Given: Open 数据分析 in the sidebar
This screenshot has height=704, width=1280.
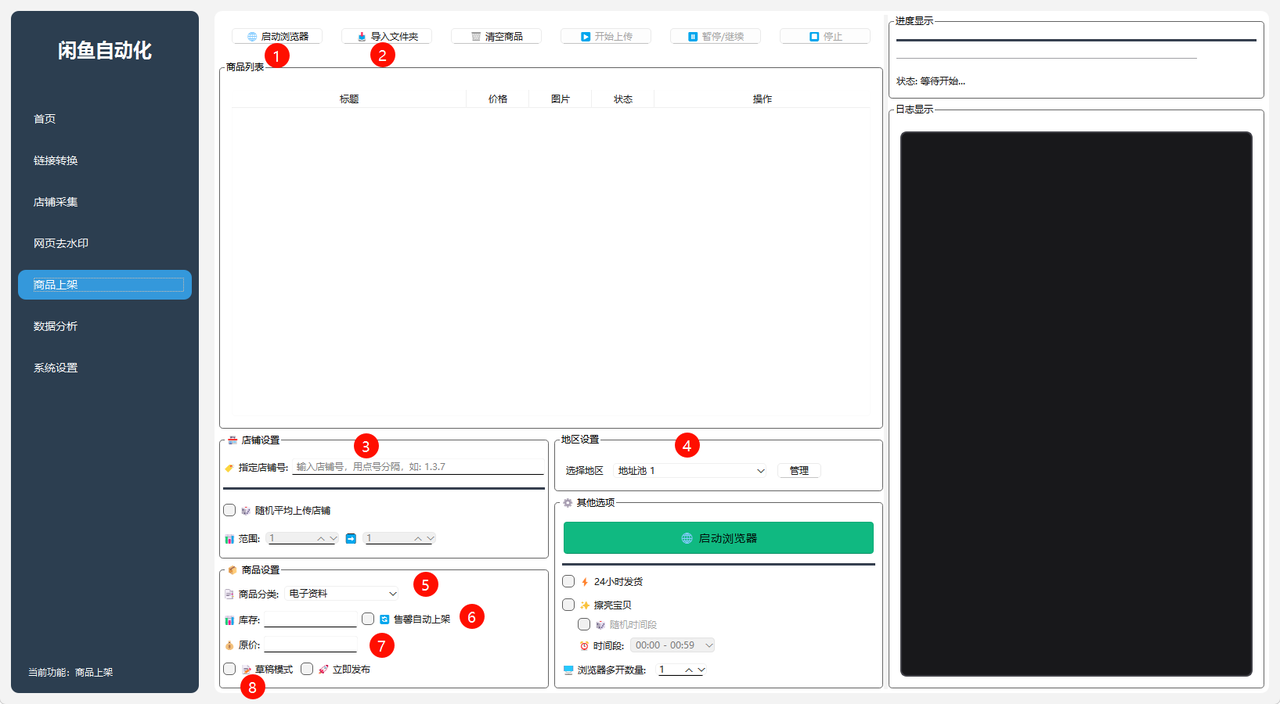Looking at the screenshot, I should point(105,326).
